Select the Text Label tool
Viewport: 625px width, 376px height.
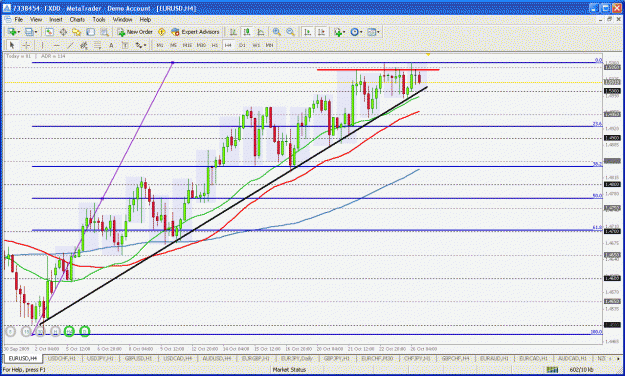(125, 45)
